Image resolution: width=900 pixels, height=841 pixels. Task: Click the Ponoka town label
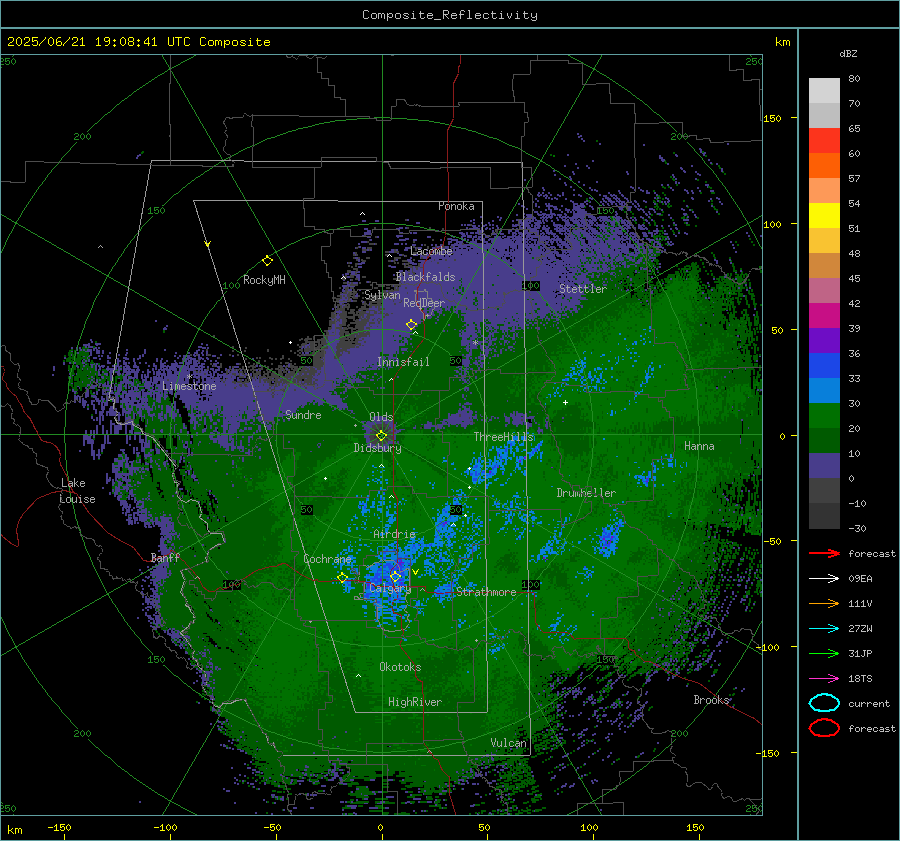456,206
